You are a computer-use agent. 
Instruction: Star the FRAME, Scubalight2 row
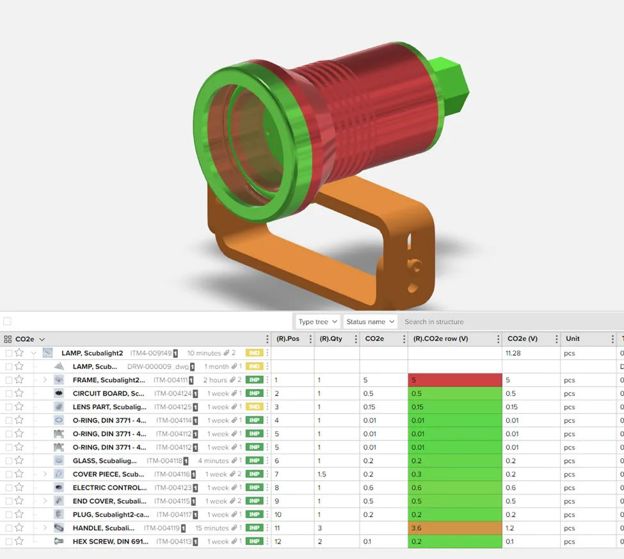[x=18, y=380]
